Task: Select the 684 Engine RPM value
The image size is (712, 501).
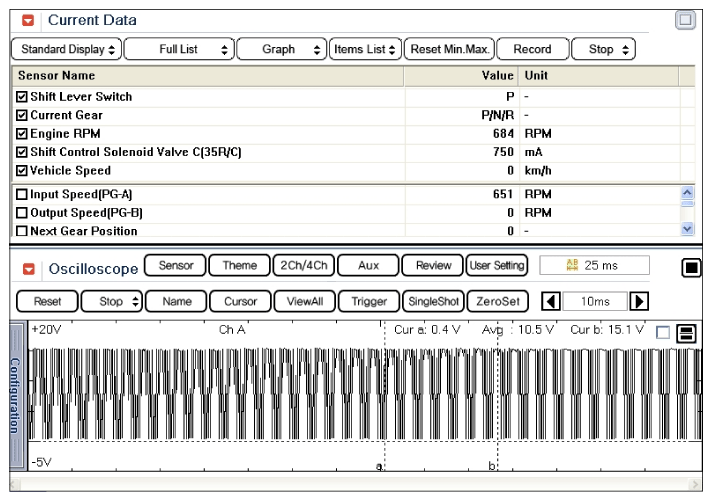Action: click(503, 134)
